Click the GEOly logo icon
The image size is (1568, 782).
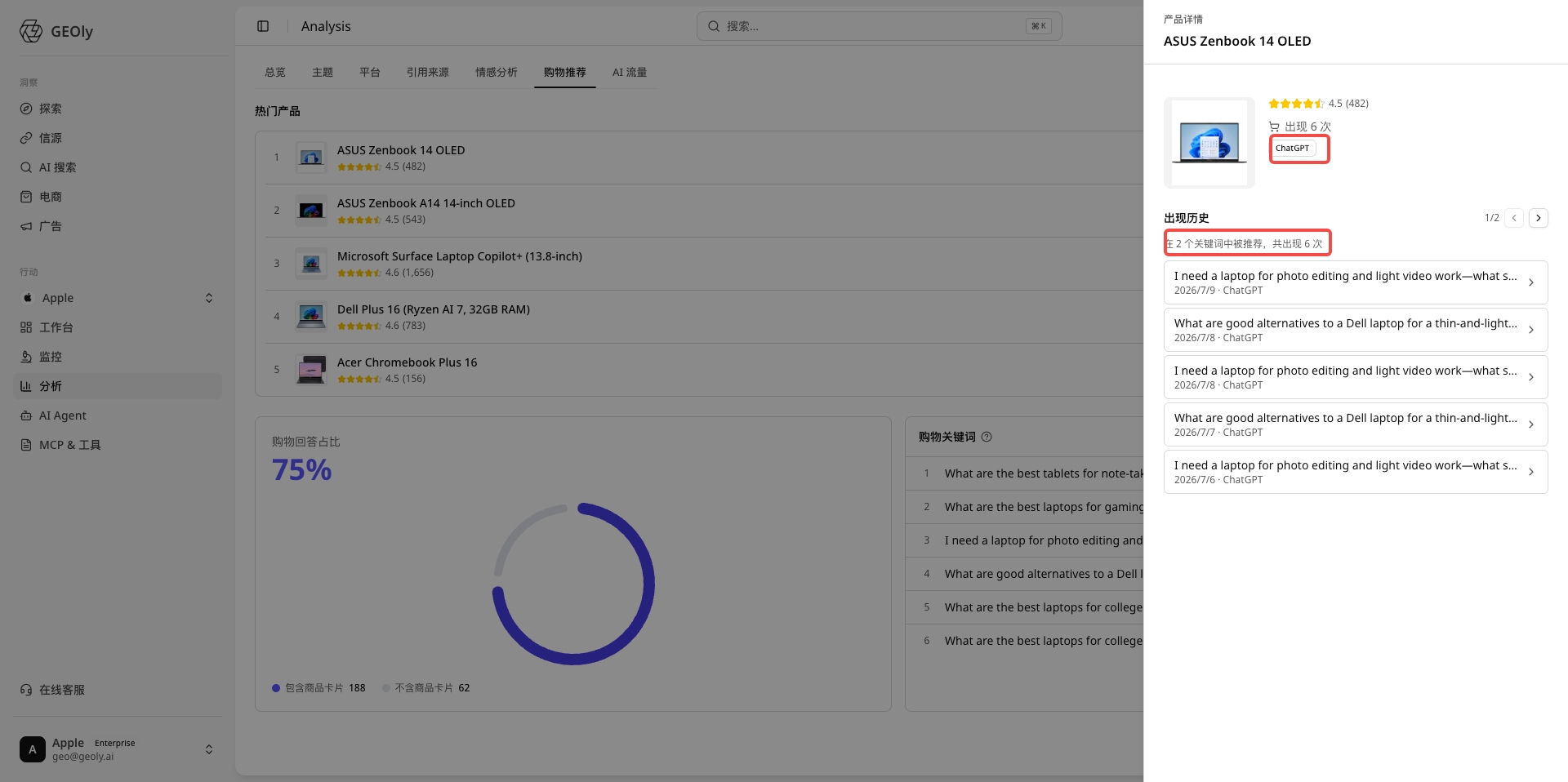(x=31, y=31)
